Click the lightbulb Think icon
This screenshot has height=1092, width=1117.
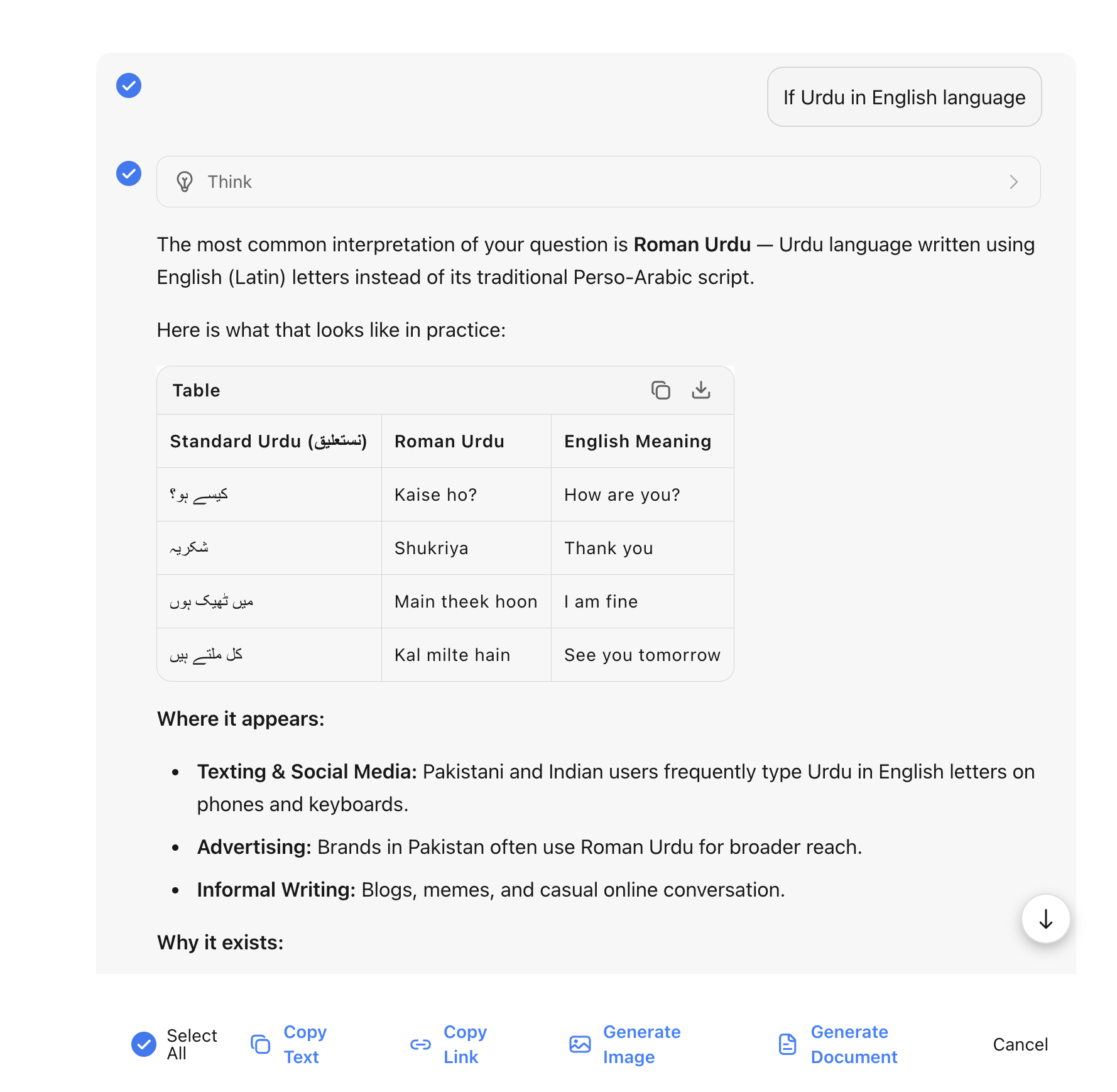(185, 182)
